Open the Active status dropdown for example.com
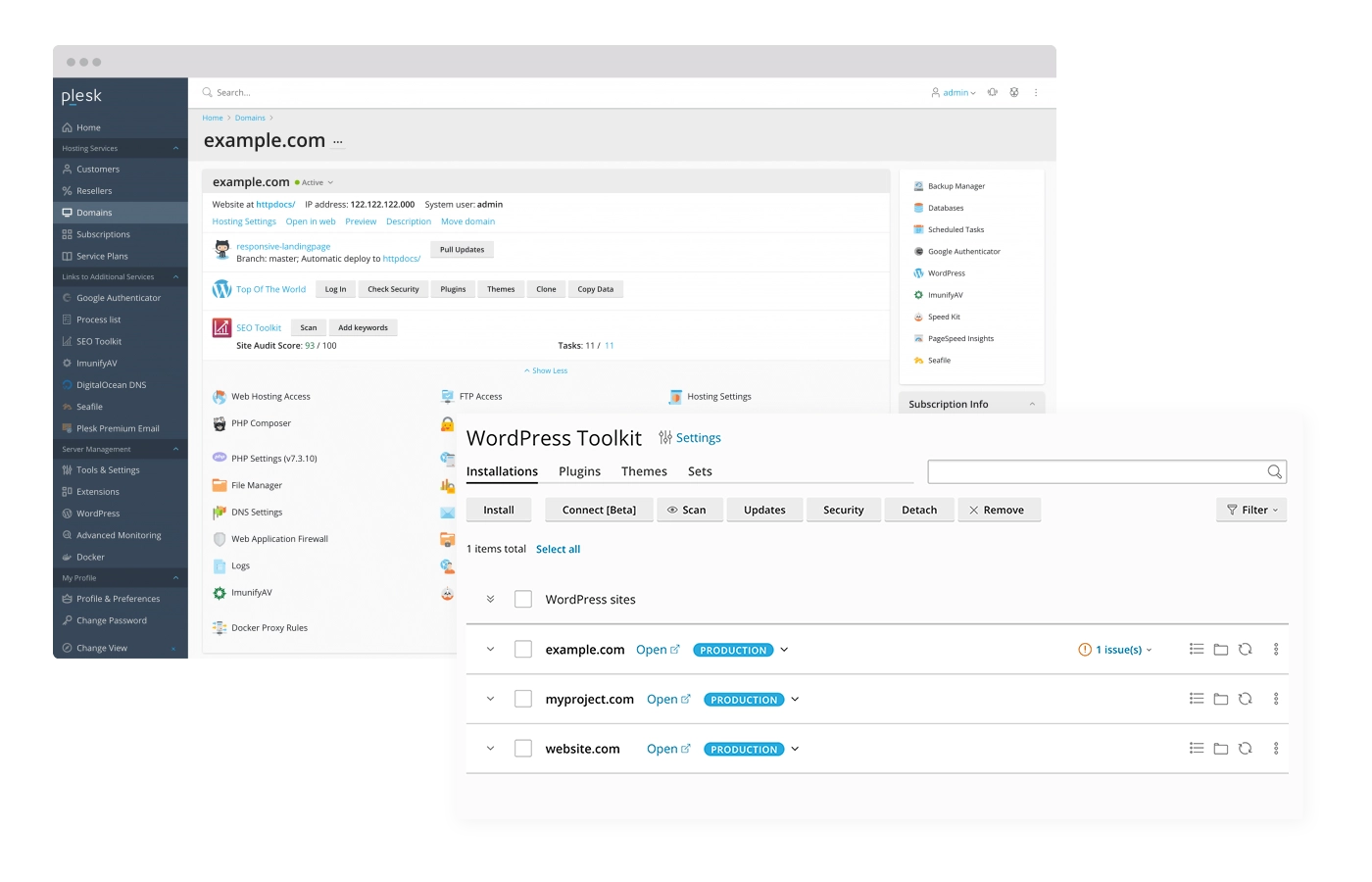 click(x=315, y=183)
